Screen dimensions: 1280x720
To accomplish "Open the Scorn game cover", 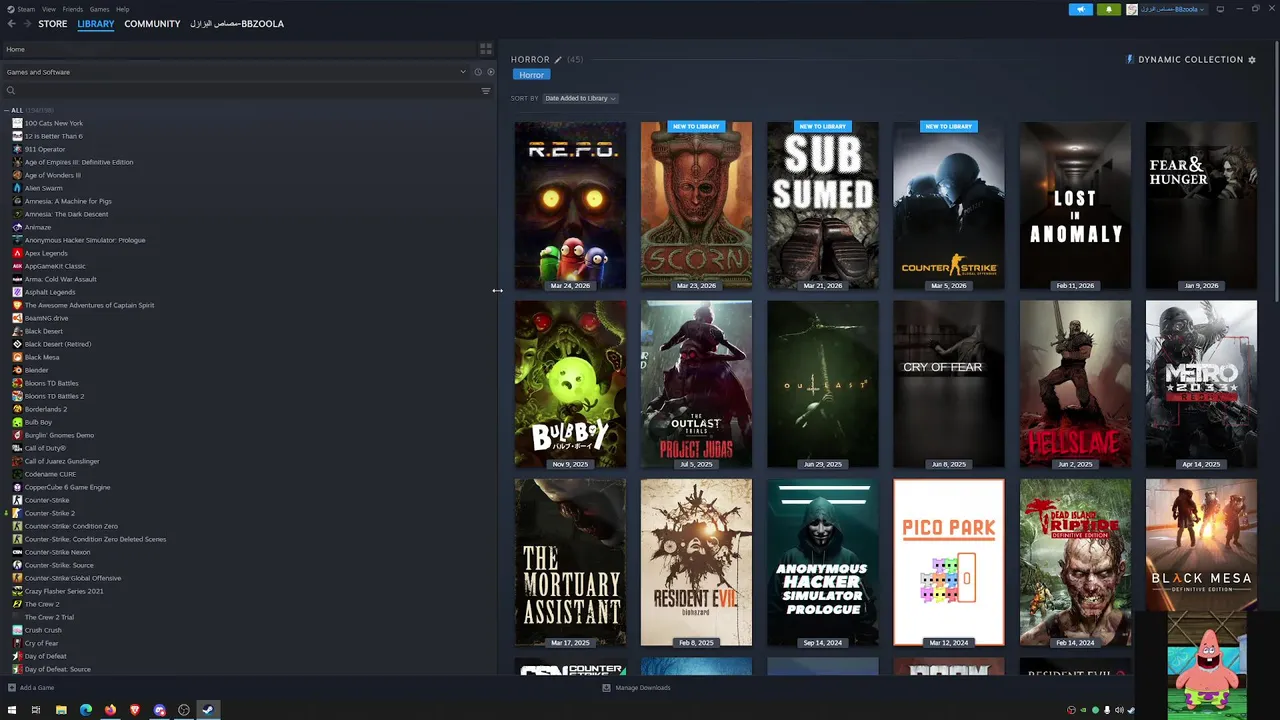I will [696, 206].
